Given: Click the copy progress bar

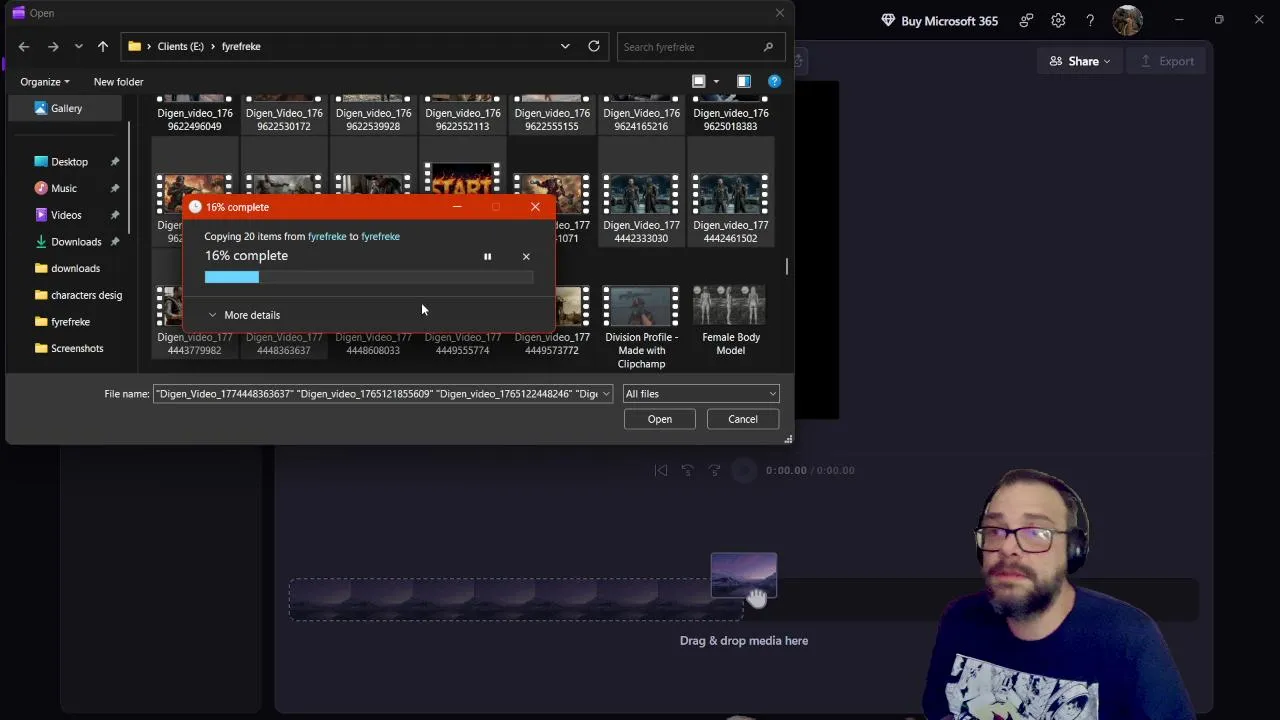Looking at the screenshot, I should pos(369,277).
